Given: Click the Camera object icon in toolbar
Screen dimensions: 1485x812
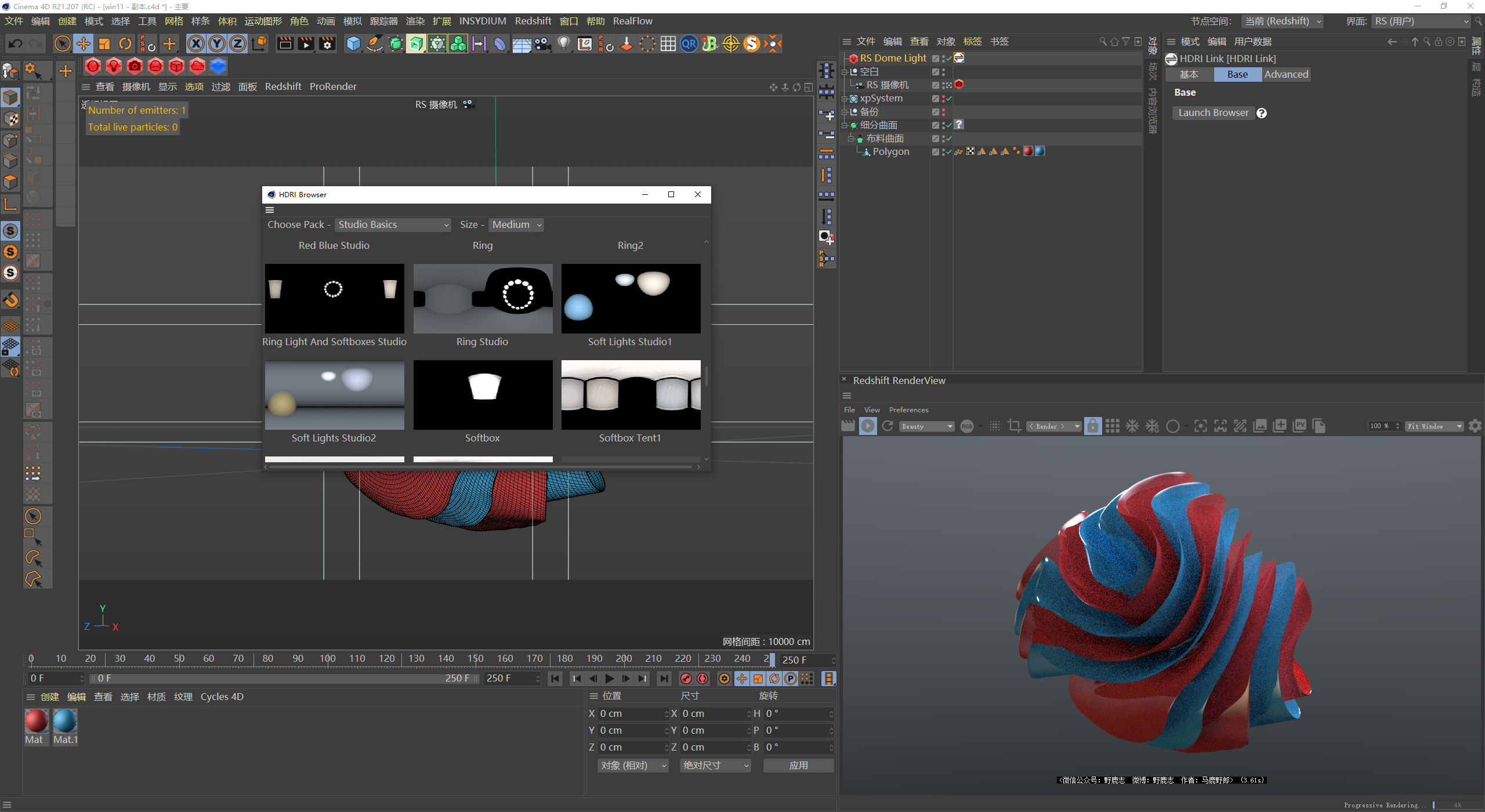Looking at the screenshot, I should pos(543,43).
